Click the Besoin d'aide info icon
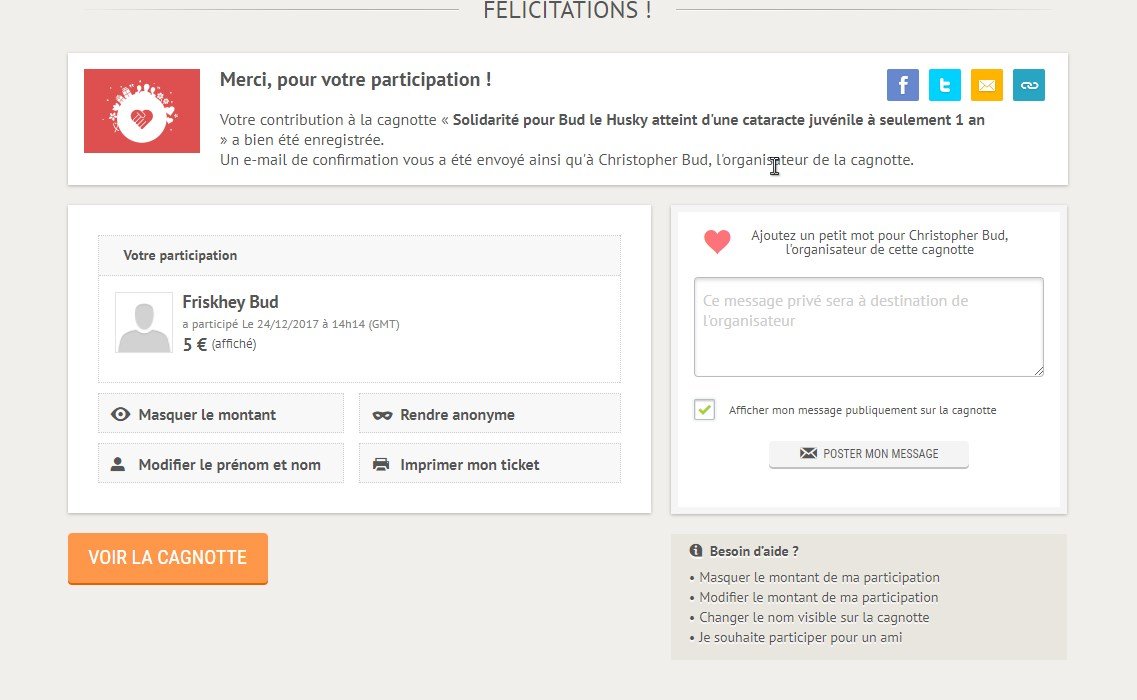 696,551
